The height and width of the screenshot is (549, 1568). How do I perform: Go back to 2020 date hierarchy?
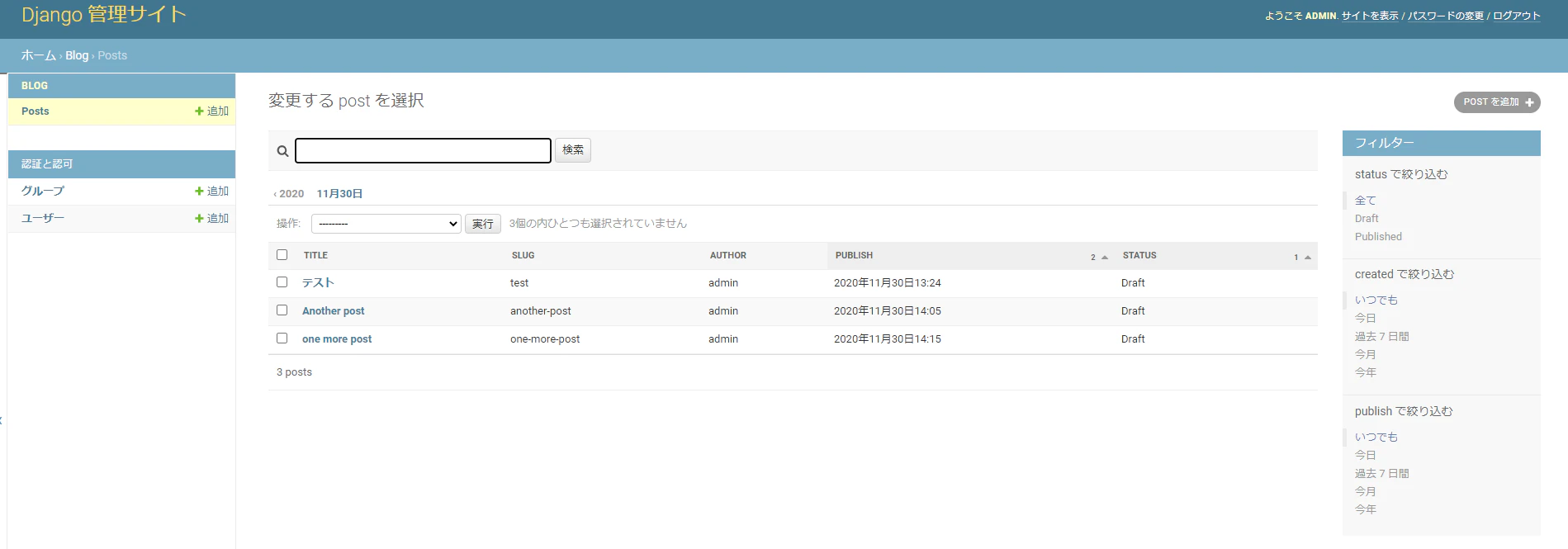(x=289, y=194)
